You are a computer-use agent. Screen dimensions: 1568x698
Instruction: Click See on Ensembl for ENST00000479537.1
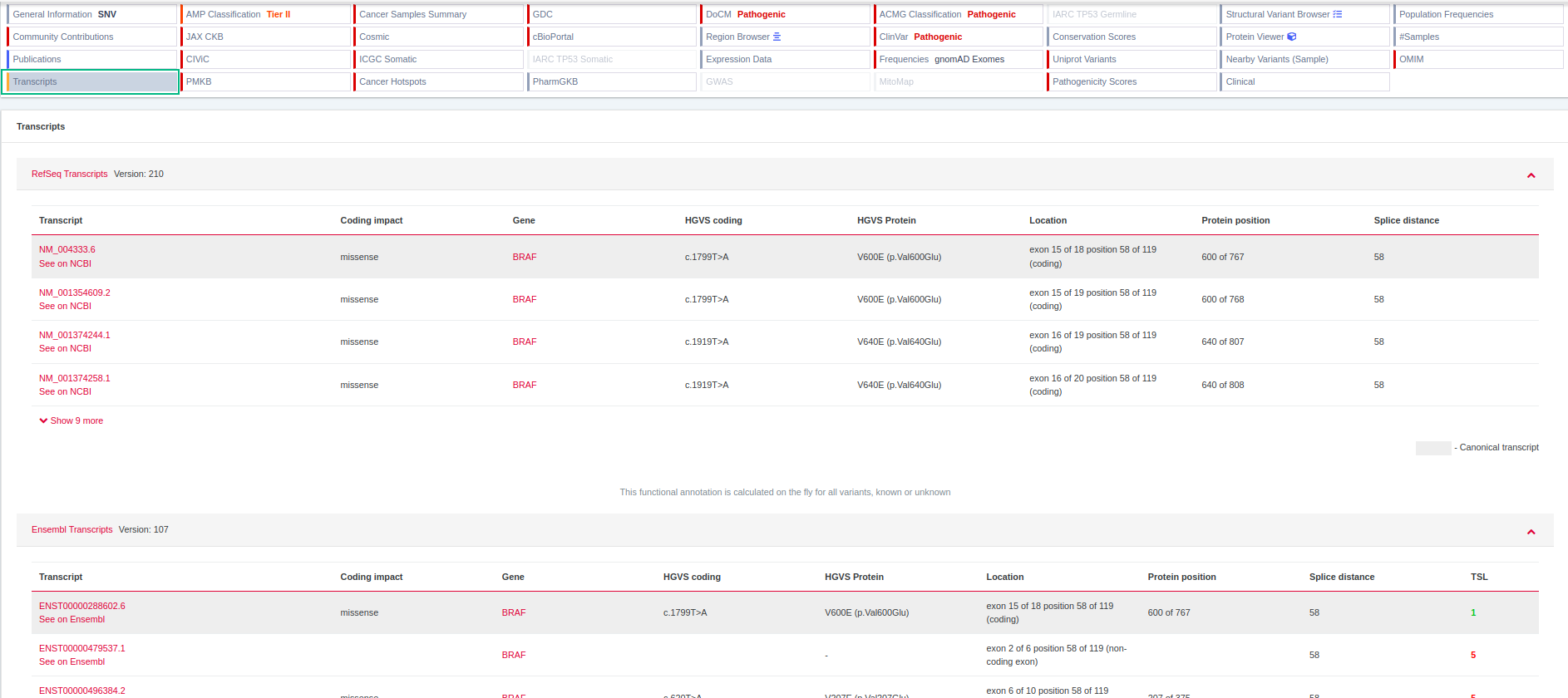pos(71,661)
